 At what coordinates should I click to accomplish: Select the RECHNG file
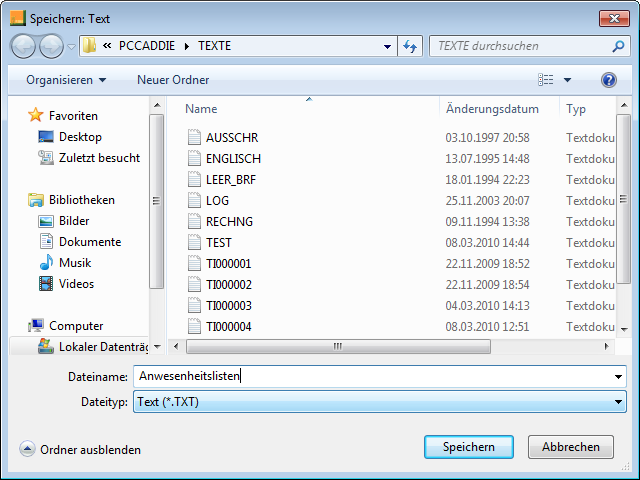click(229, 222)
